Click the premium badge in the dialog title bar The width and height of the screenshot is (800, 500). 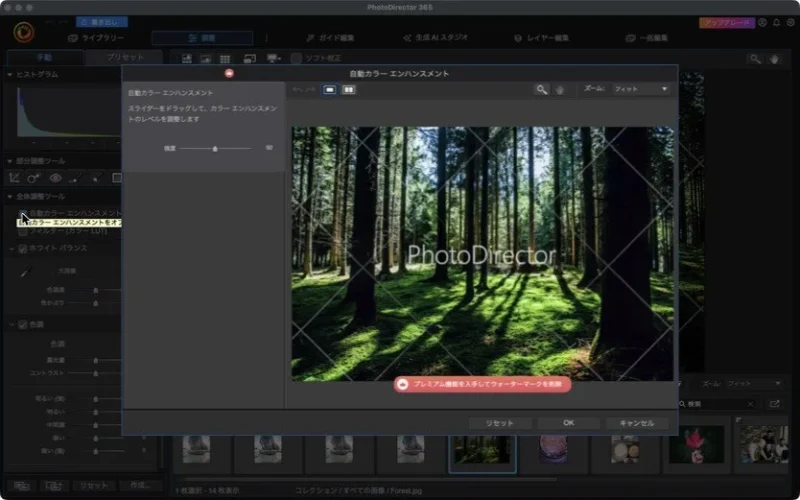(229, 73)
